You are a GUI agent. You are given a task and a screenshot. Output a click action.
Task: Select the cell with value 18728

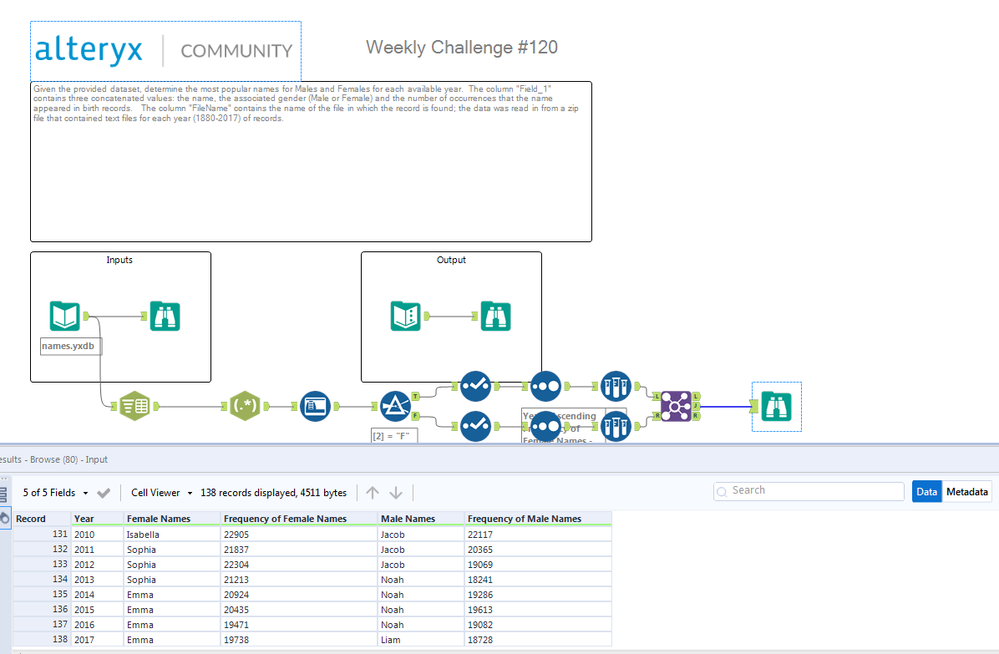point(538,639)
